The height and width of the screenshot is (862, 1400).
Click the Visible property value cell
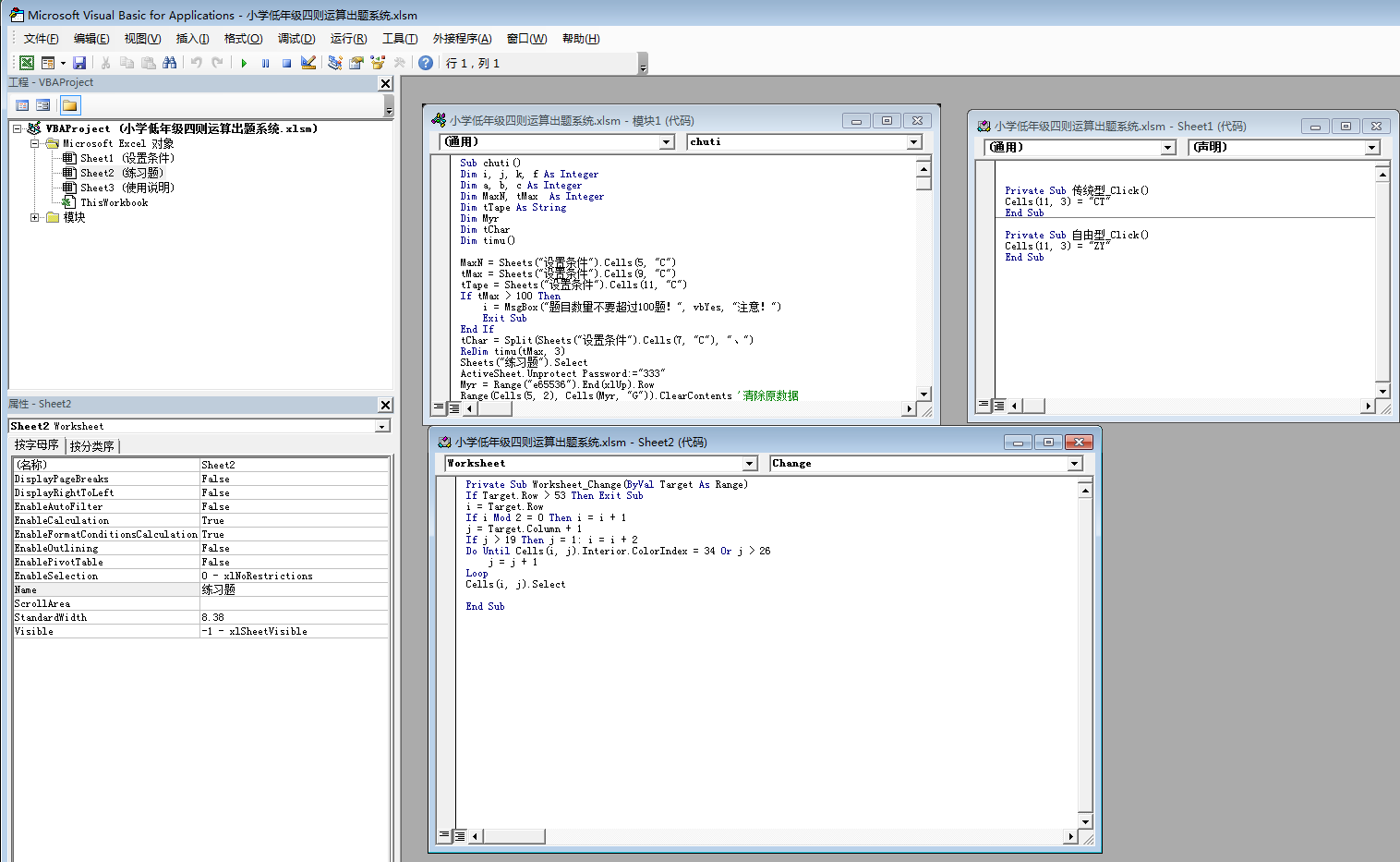[294, 631]
